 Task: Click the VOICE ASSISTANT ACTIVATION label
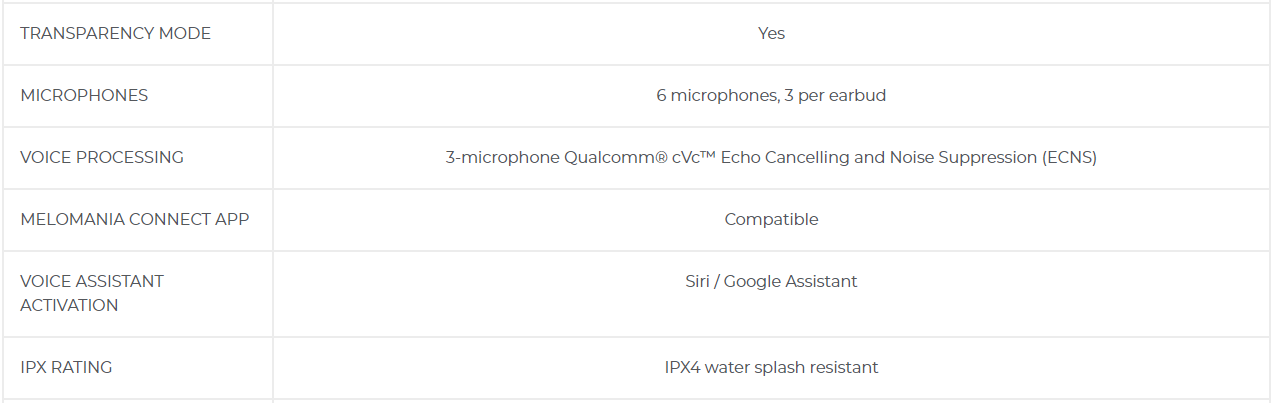coord(92,293)
